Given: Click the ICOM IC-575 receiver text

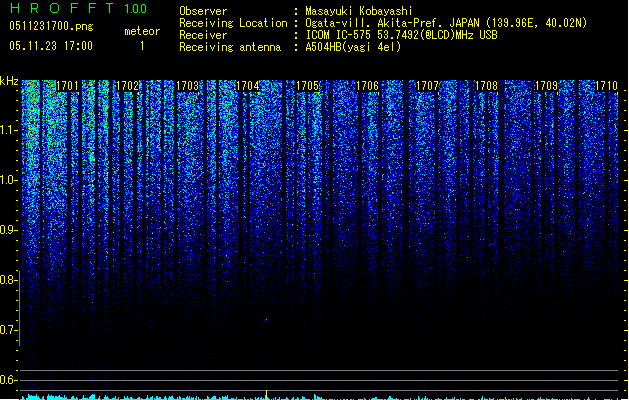Looking at the screenshot, I should [402, 35].
